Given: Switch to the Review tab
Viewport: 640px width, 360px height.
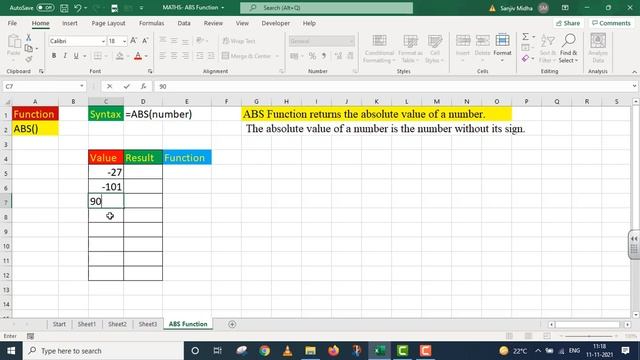Looking at the screenshot, I should (213, 23).
